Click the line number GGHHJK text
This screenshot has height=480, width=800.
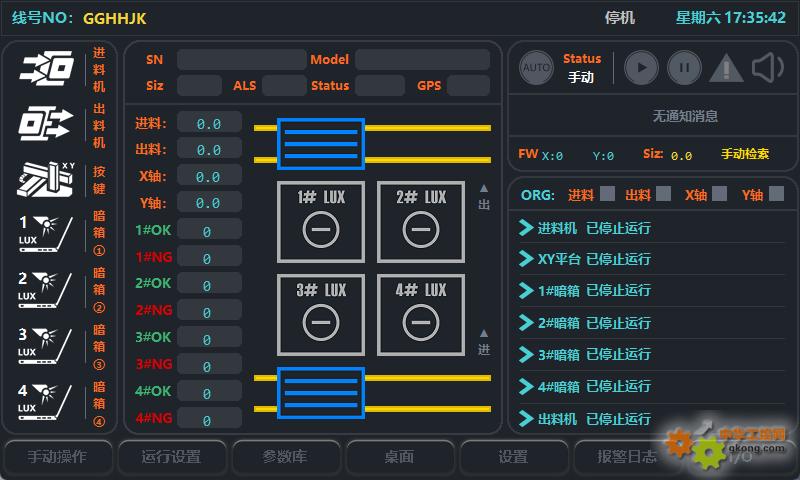(x=115, y=19)
